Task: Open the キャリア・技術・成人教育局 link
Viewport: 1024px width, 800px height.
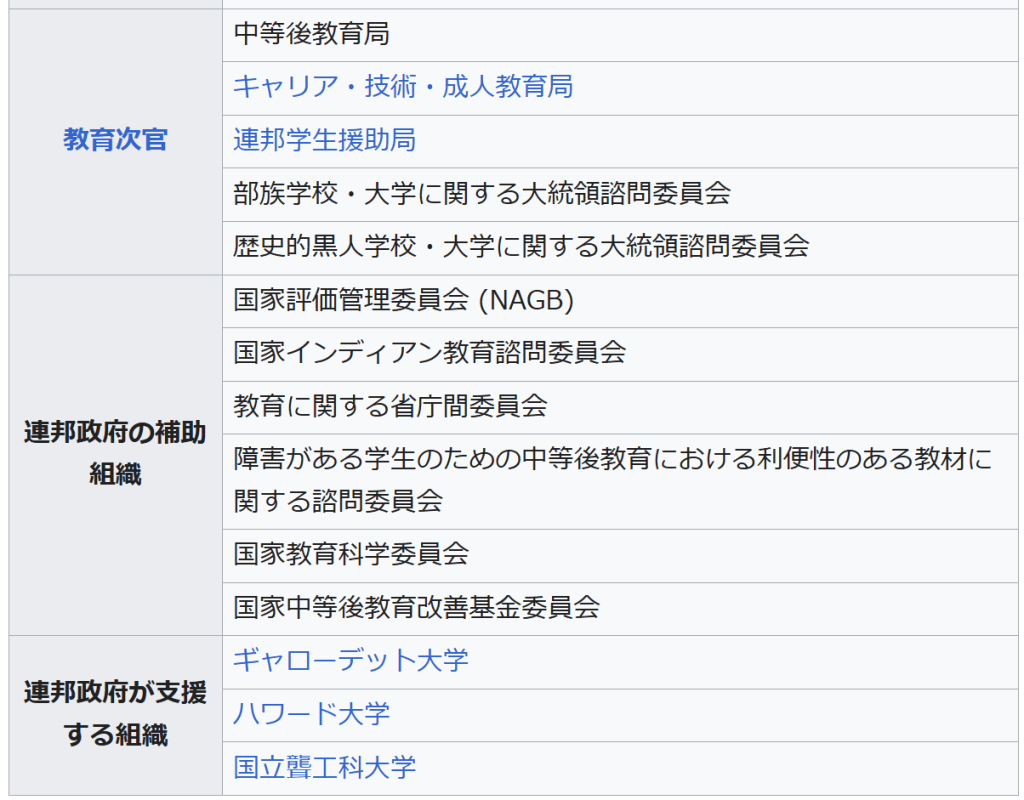Action: point(403,87)
